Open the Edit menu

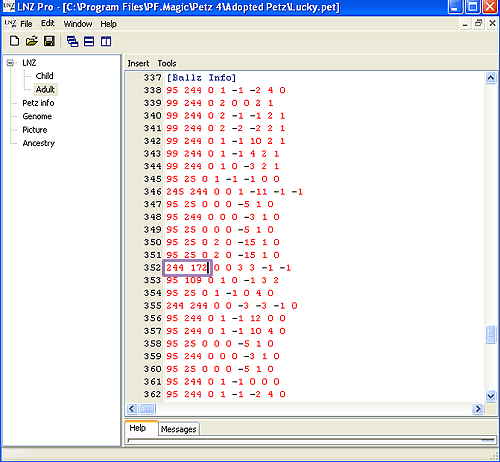tap(48, 23)
